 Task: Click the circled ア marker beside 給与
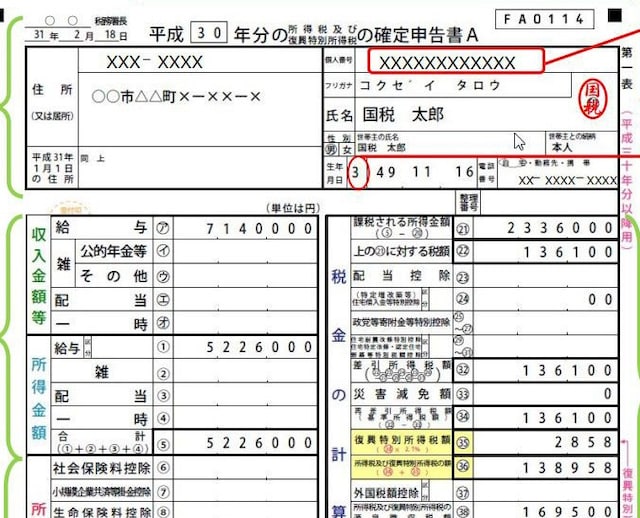pos(163,228)
